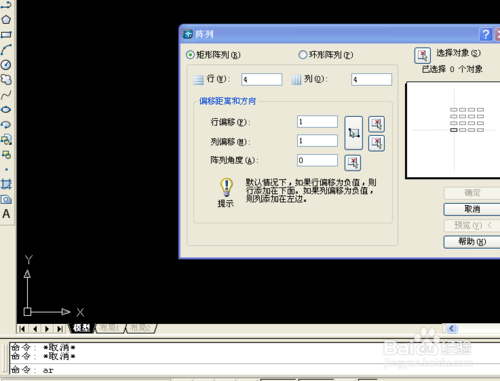Jump to first layout tab arrow

pos(22,329)
